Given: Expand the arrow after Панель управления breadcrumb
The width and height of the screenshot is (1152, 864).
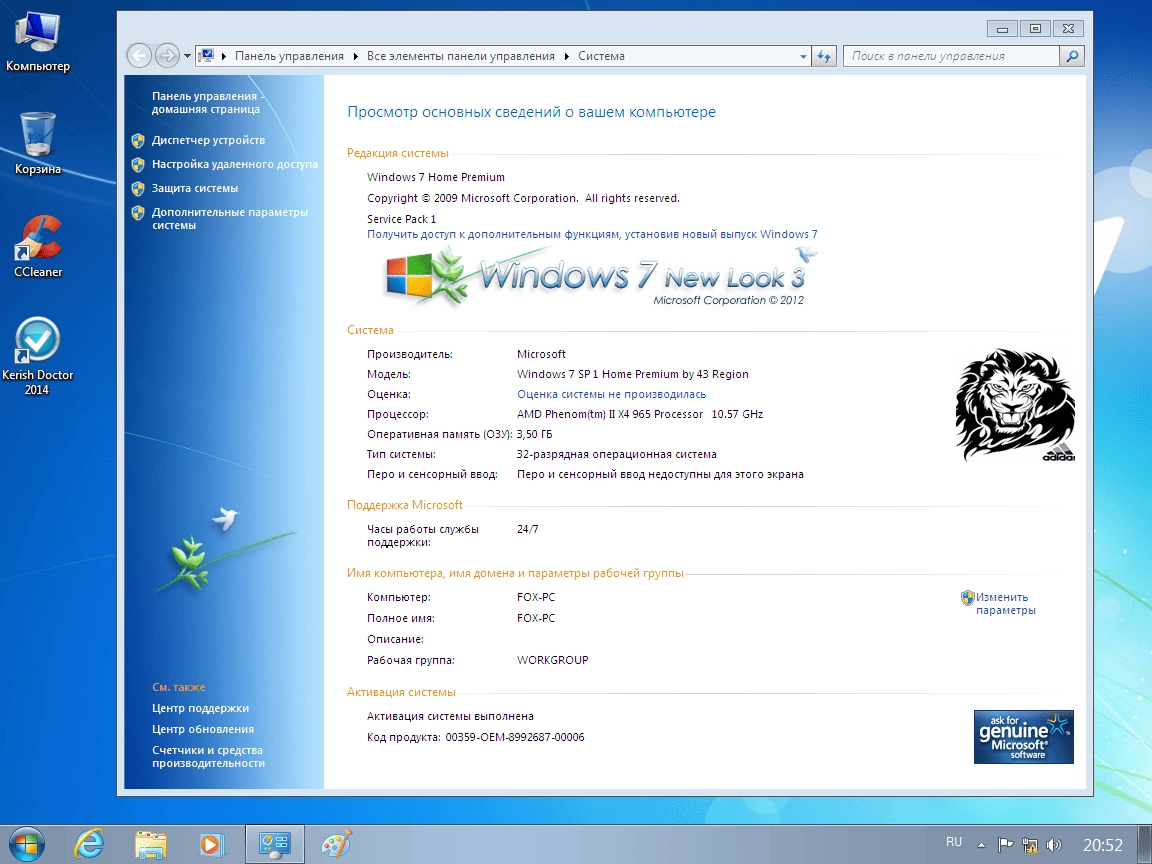Looking at the screenshot, I should (x=356, y=56).
